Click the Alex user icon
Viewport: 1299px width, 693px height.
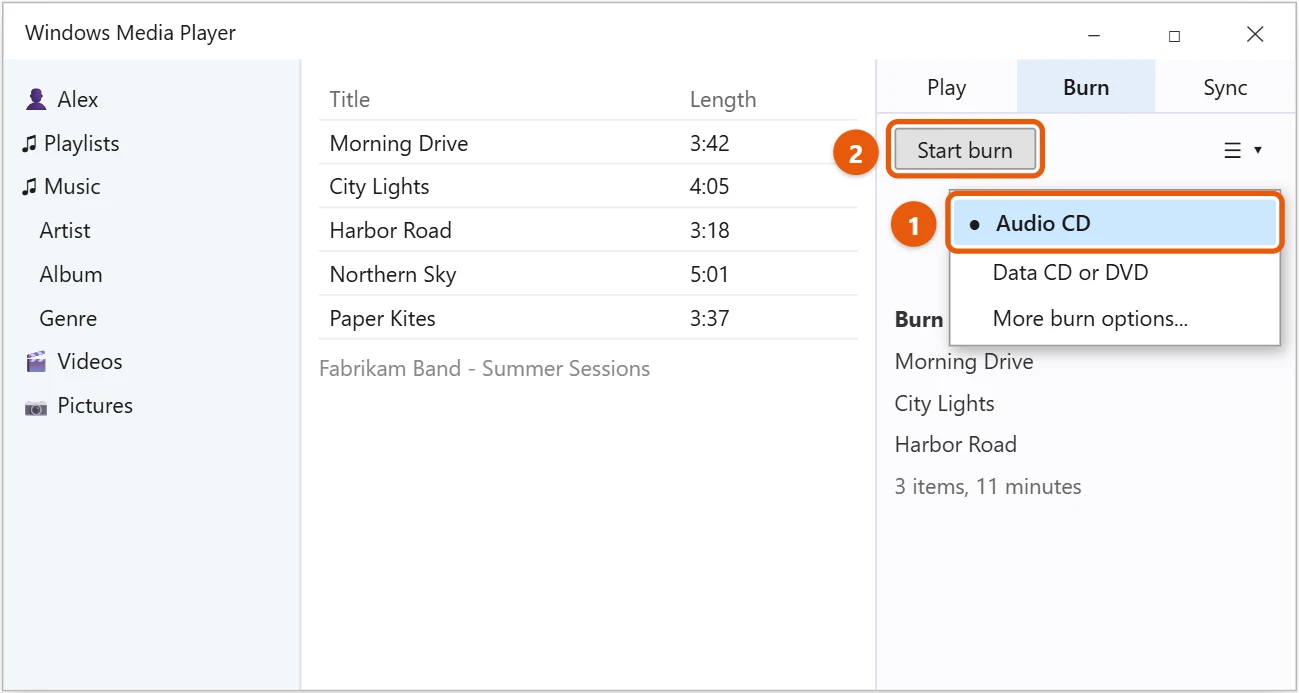(x=37, y=99)
